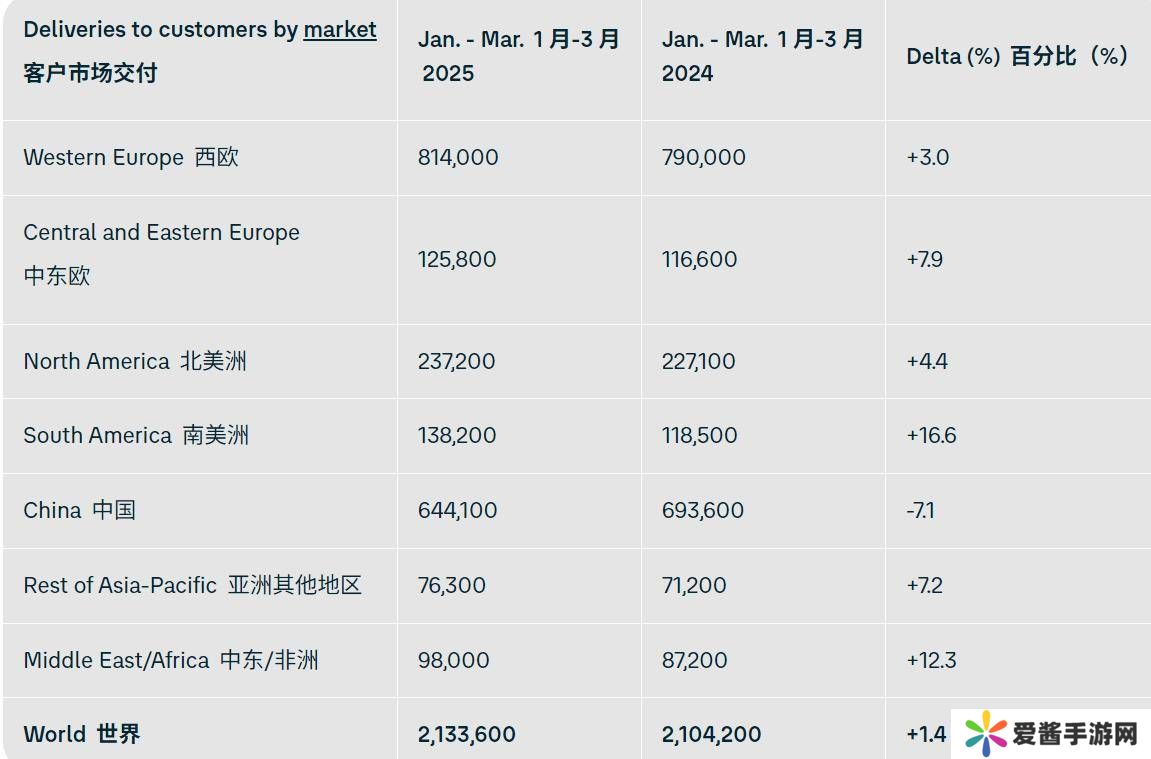Click the Jan. - Mar. 2024 column header

point(762,56)
